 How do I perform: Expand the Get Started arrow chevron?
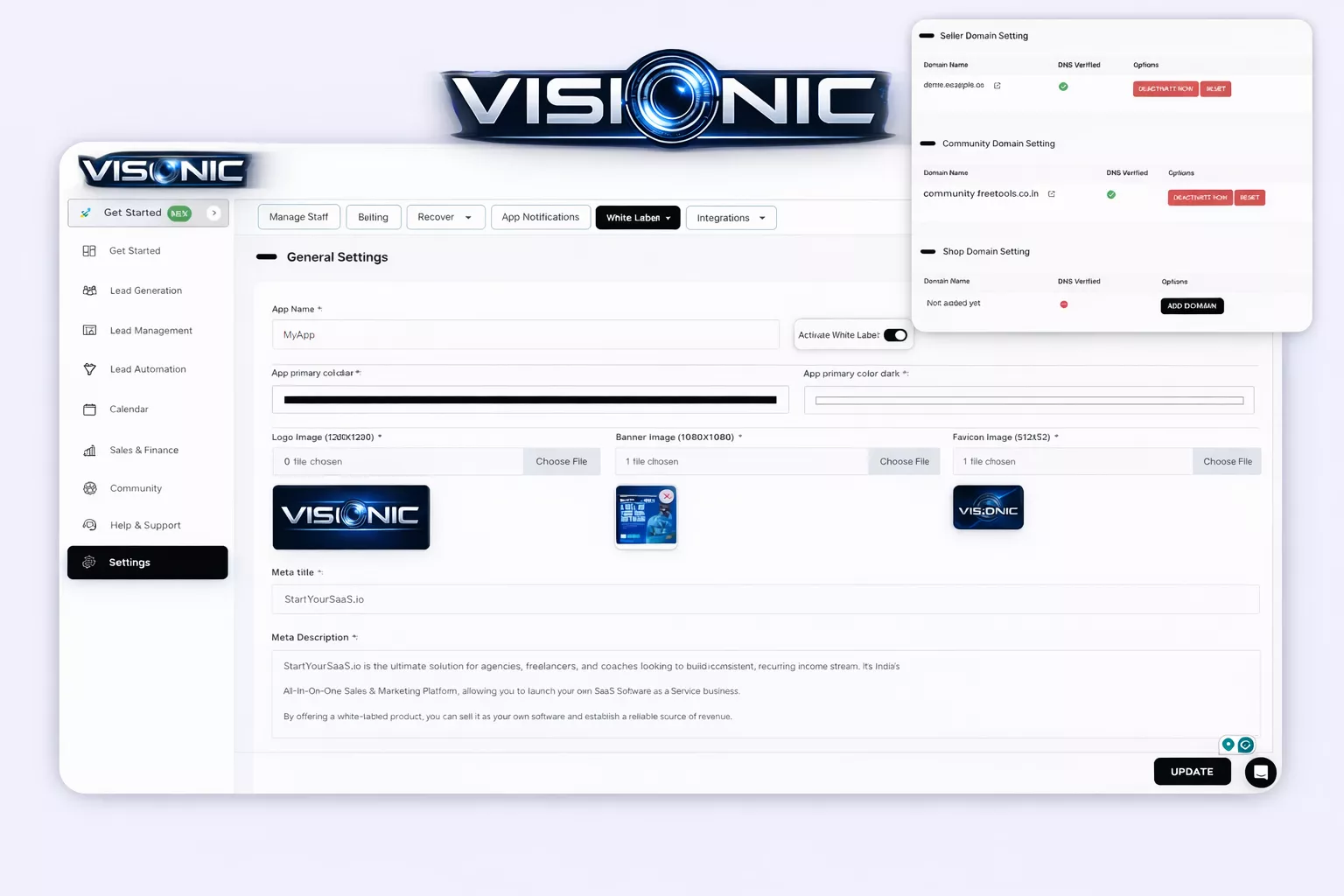[213, 213]
